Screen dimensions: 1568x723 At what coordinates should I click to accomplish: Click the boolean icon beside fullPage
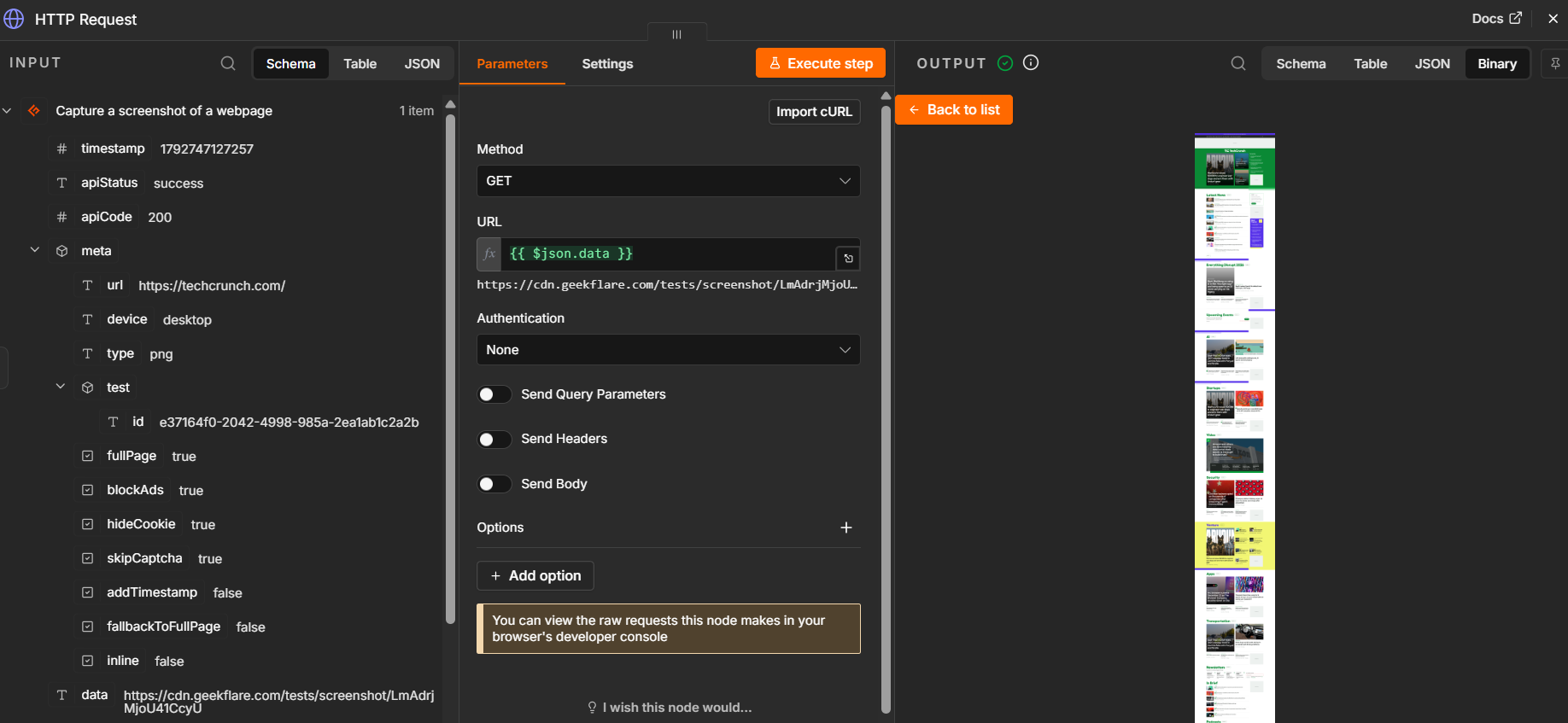[87, 456]
